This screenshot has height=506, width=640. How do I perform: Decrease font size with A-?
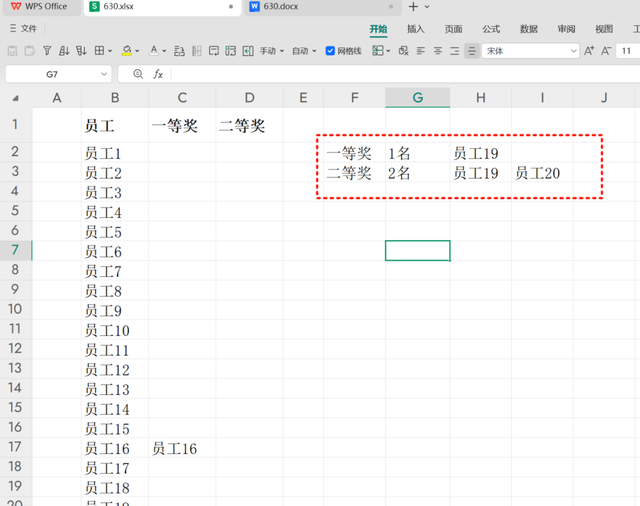coord(606,51)
